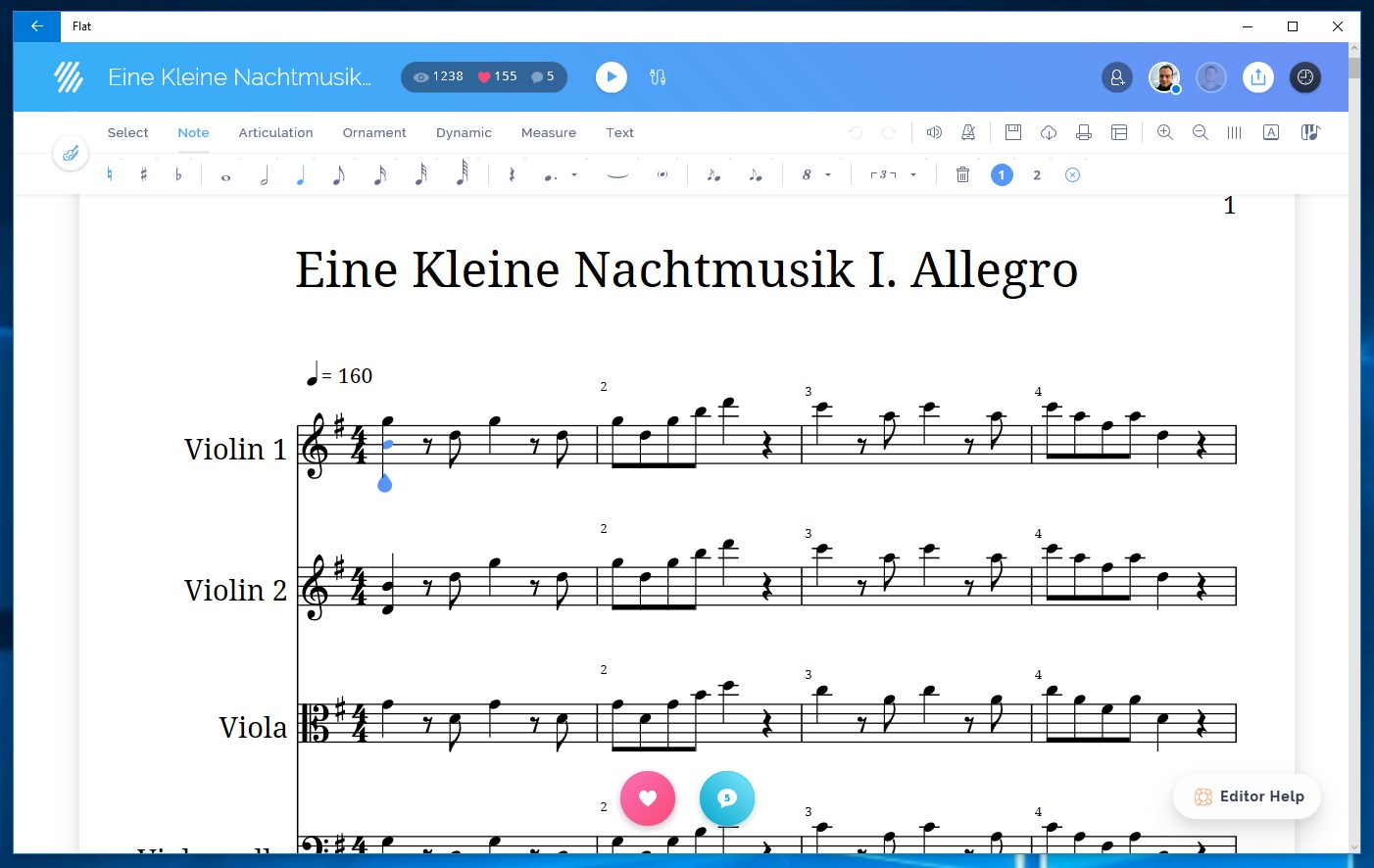Open Editor Help
The width and height of the screenshot is (1374, 868).
click(1247, 796)
